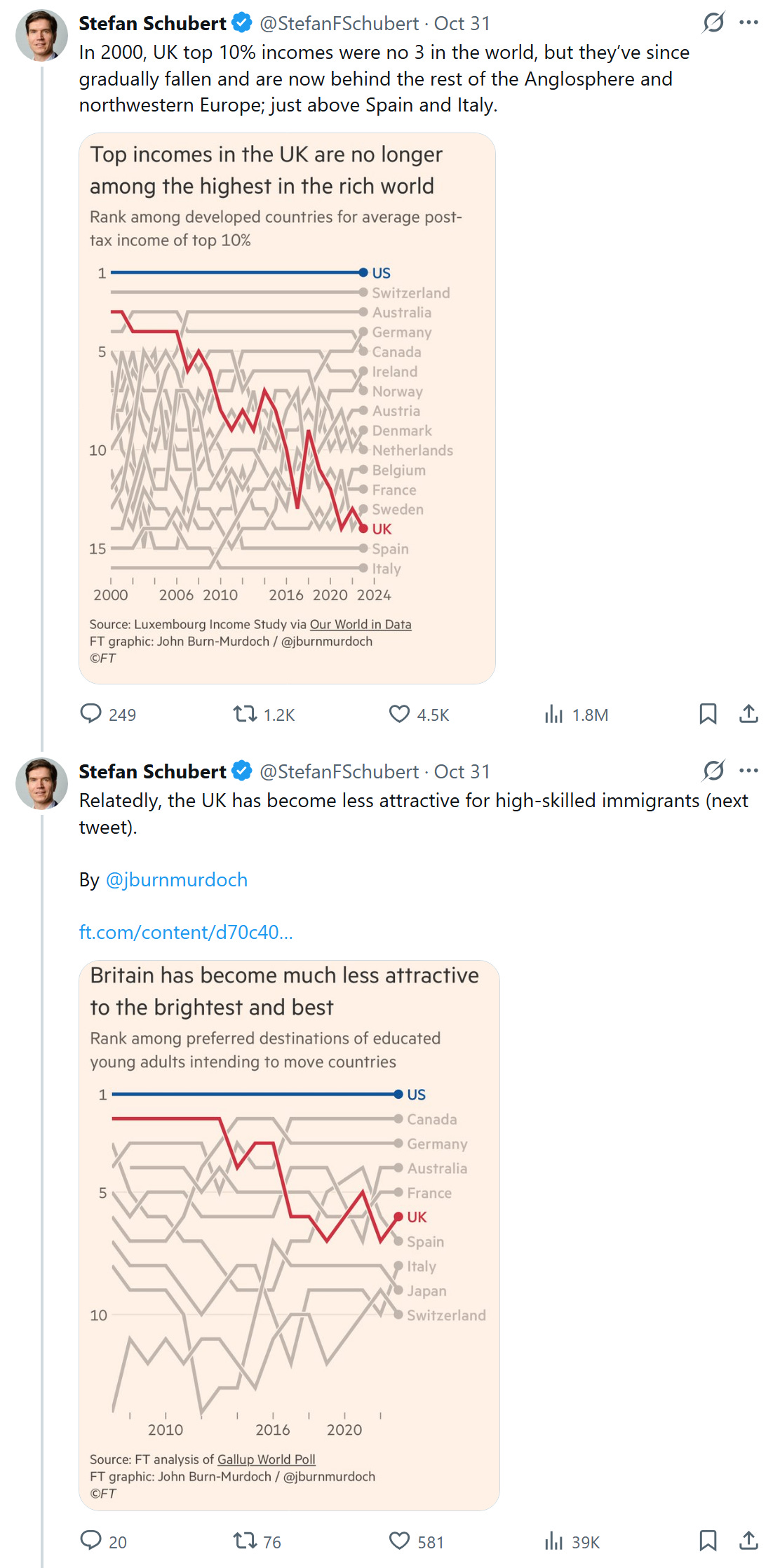Bookmark the first tweet

tap(708, 714)
